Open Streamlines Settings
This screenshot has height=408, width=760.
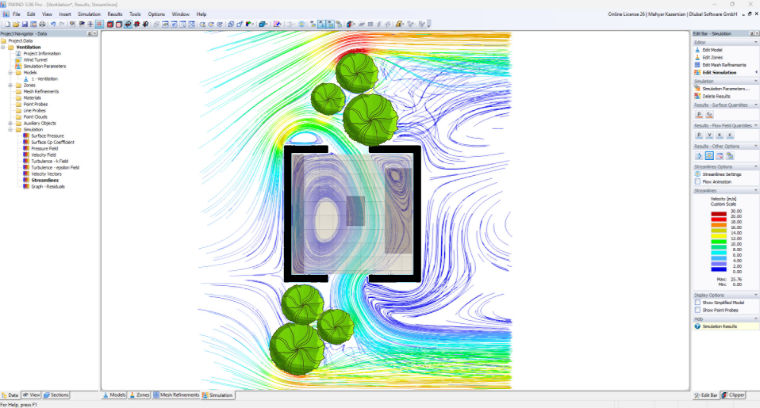coord(723,174)
